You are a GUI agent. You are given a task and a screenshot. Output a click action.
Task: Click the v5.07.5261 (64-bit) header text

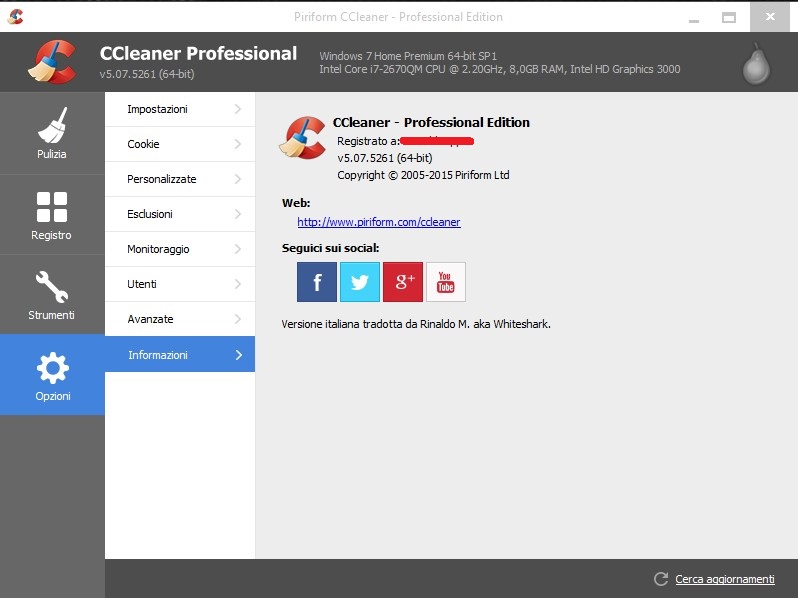point(147,74)
